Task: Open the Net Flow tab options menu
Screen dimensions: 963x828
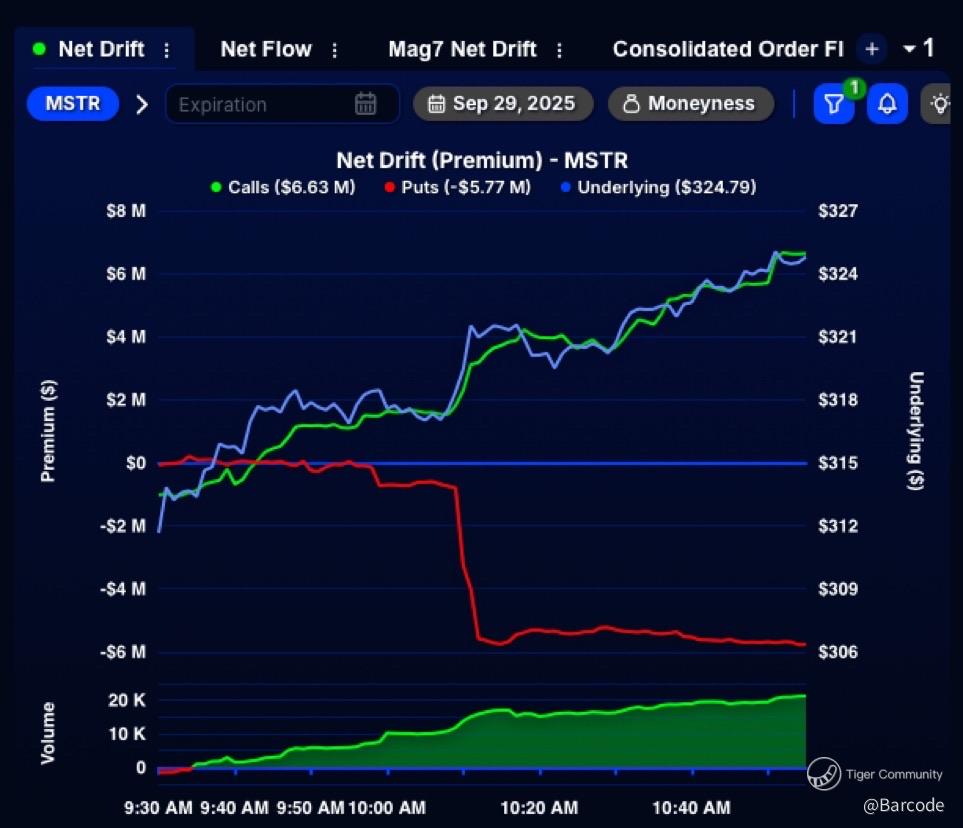Action: coord(335,50)
